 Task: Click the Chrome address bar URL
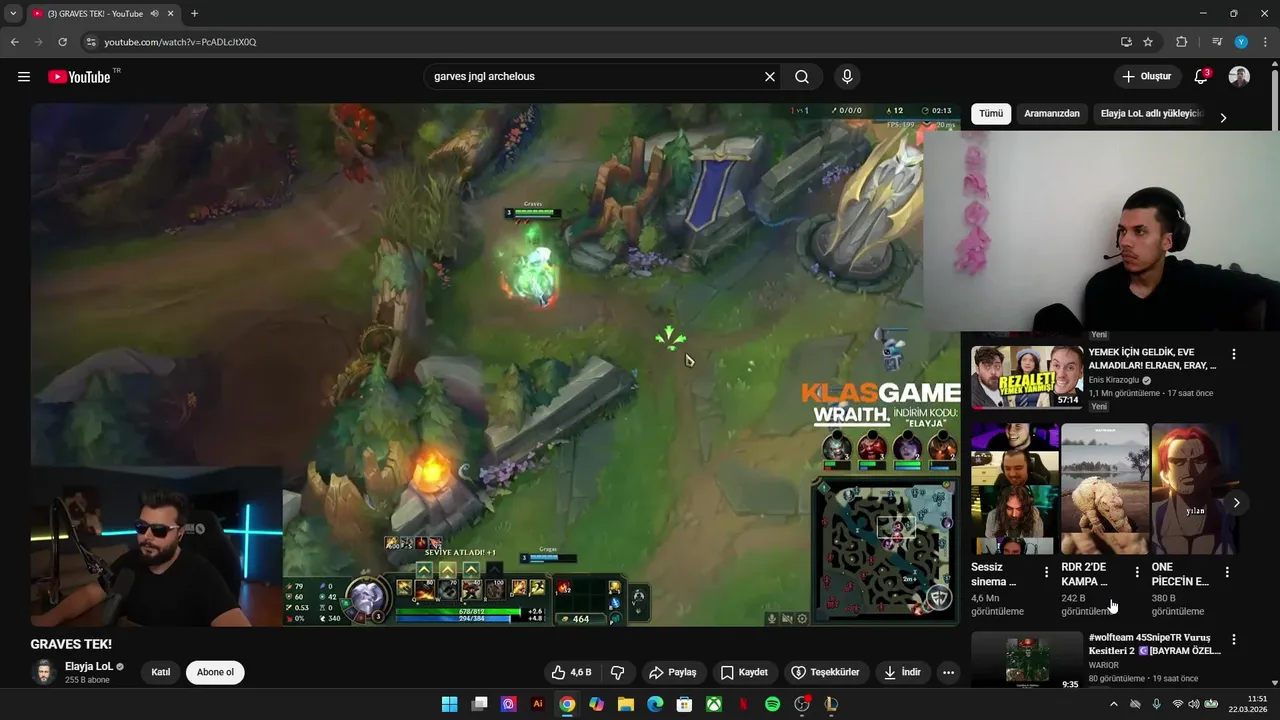click(181, 42)
